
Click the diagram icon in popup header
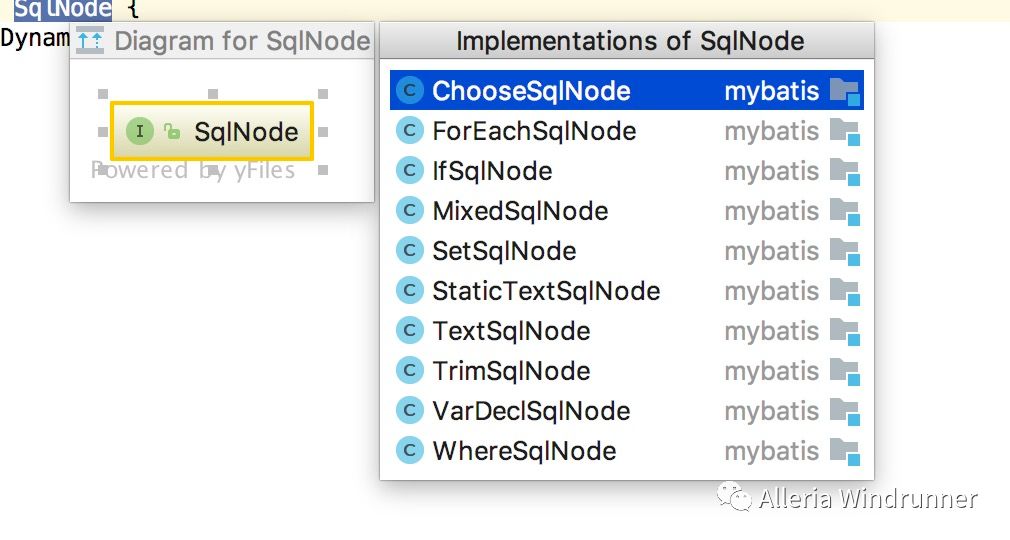tap(90, 42)
